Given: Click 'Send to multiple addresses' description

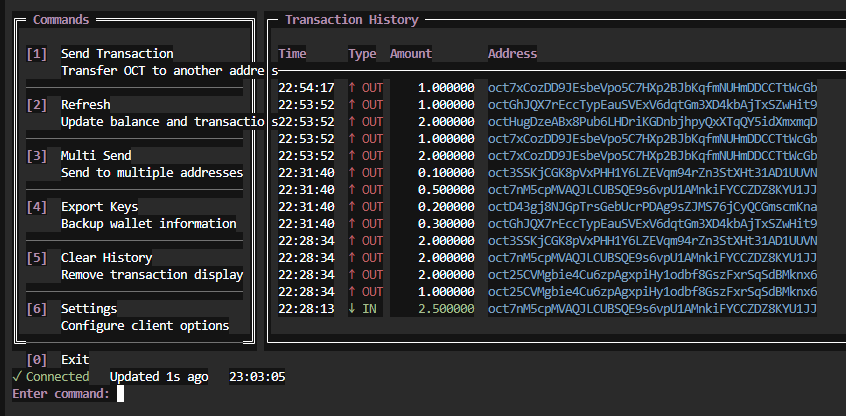Looking at the screenshot, I should (x=152, y=173).
